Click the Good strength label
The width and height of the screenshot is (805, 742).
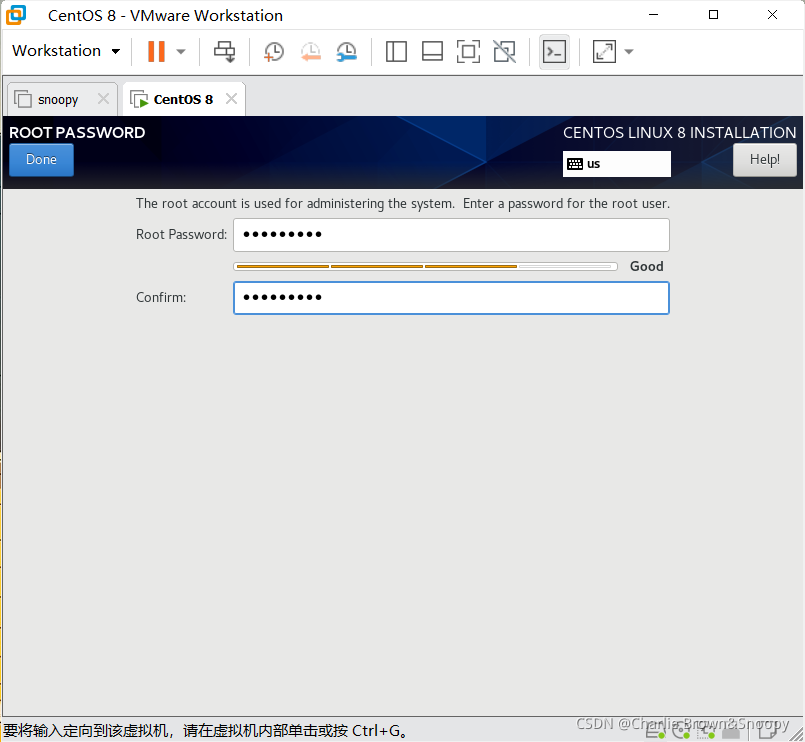[646, 266]
